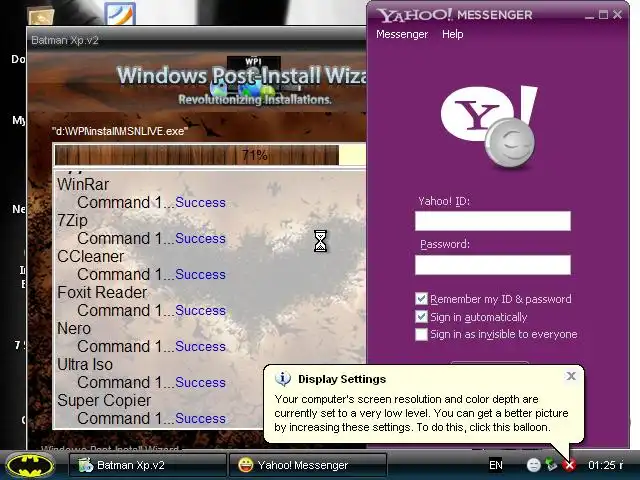Click the info icon in Display Settings balloon
The height and width of the screenshot is (480, 640).
click(x=283, y=379)
